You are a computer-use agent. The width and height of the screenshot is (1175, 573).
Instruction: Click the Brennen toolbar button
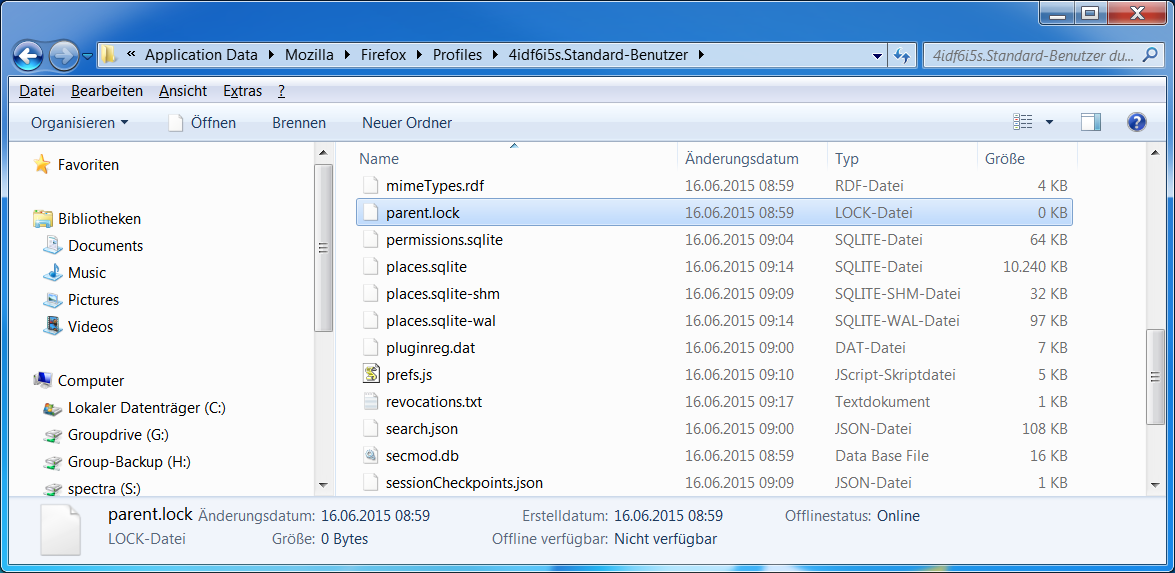[x=299, y=123]
